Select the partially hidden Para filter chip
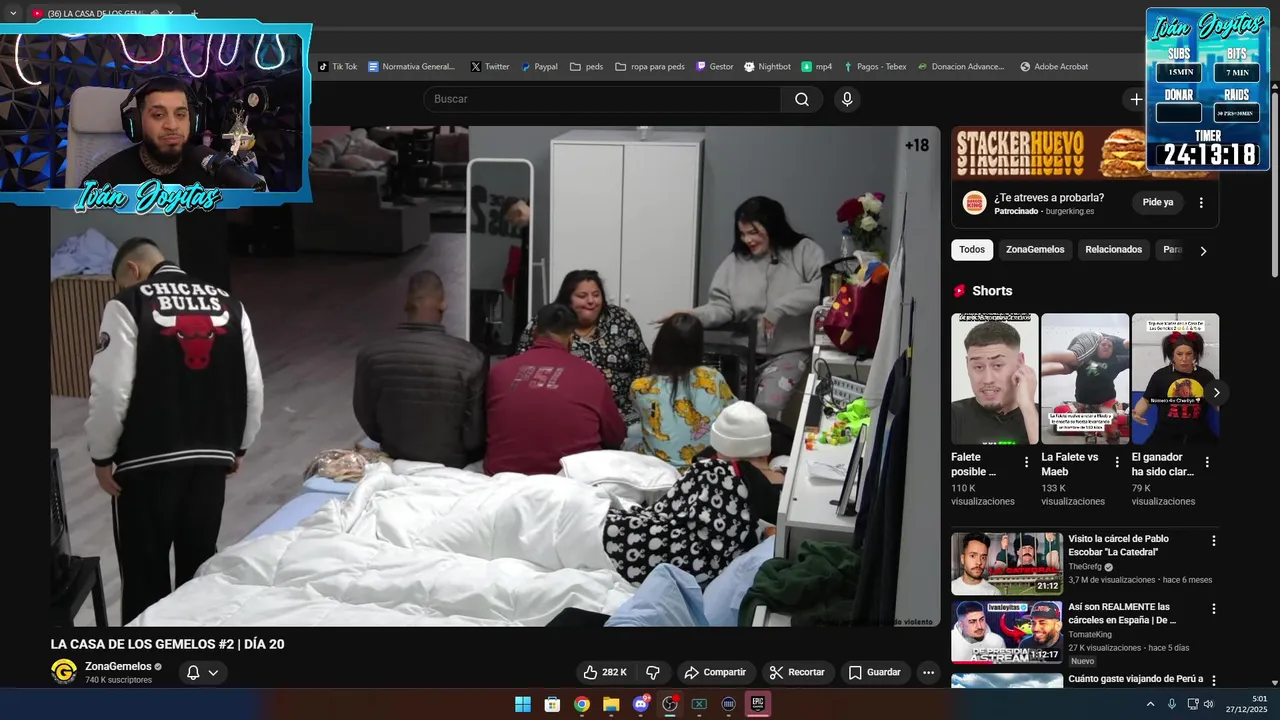This screenshot has height=720, width=1280. (1172, 250)
